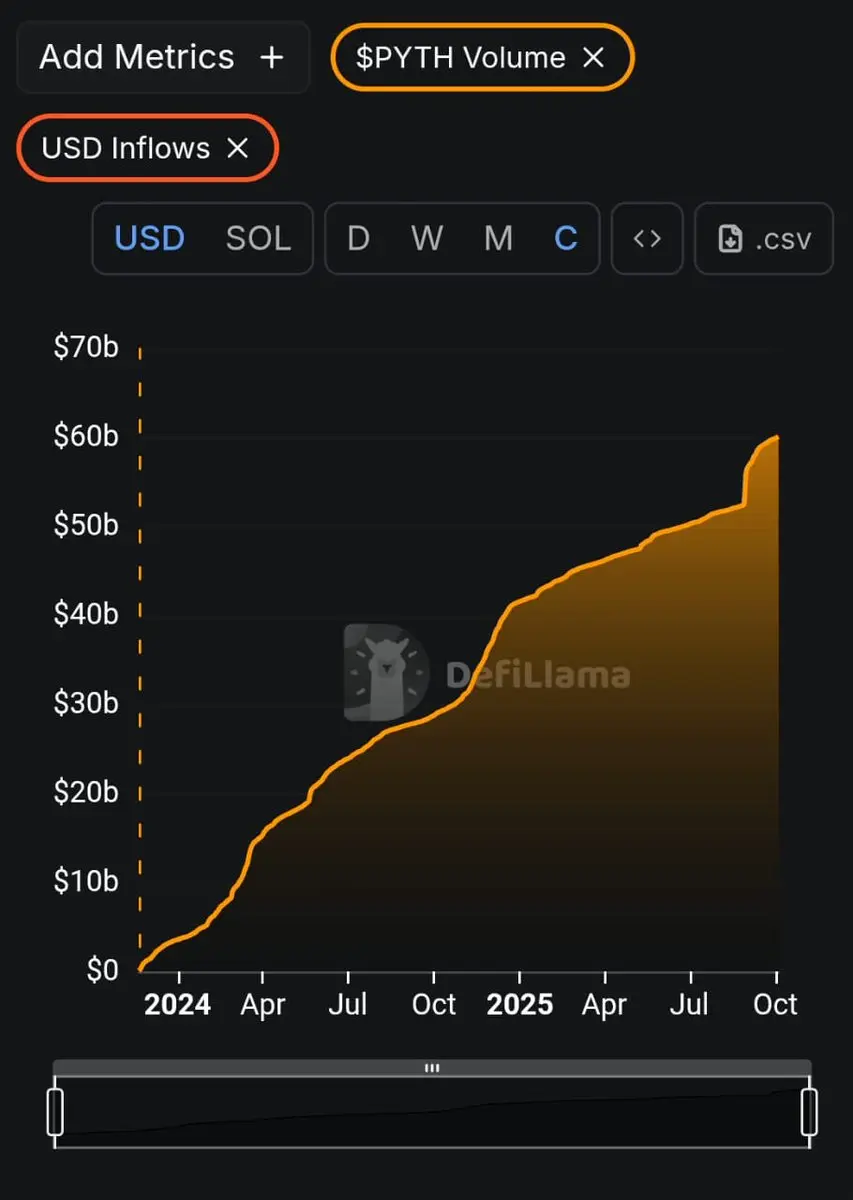Viewport: 853px width, 1200px height.
Task: Click the plus icon in Add Metrics
Action: [272, 58]
